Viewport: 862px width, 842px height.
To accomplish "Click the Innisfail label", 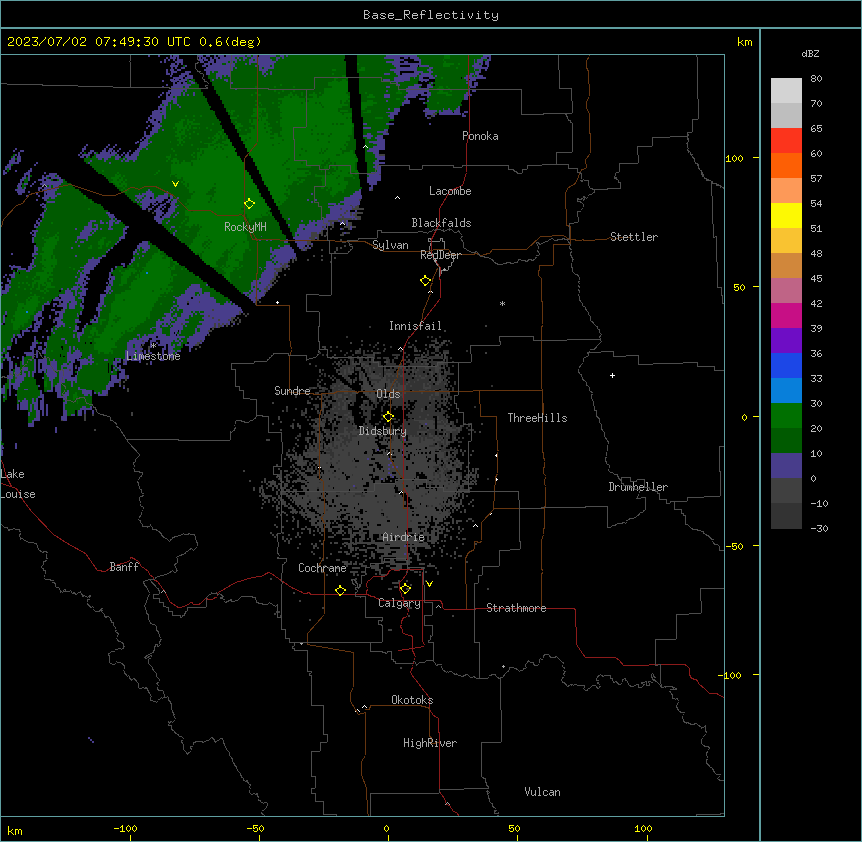I will 416,326.
